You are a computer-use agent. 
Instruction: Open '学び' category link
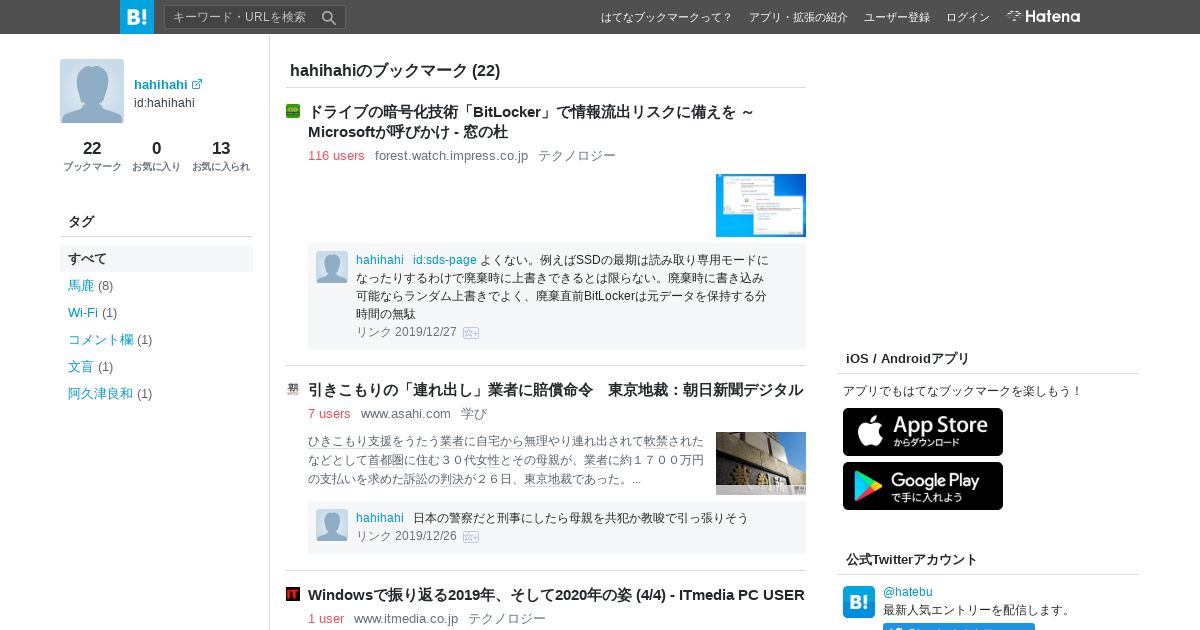click(474, 413)
